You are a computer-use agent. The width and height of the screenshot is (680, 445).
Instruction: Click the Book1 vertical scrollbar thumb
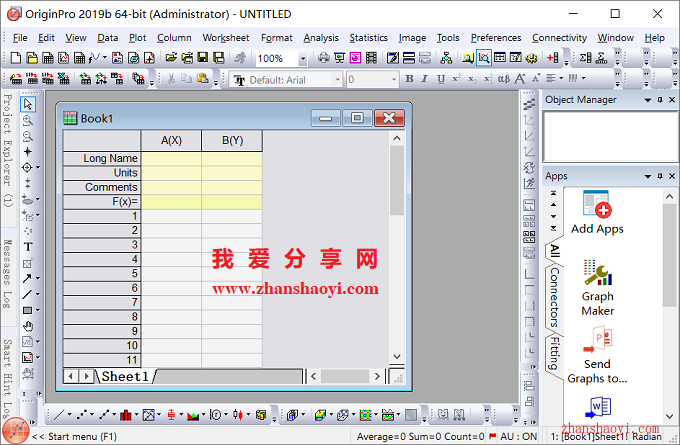point(396,180)
